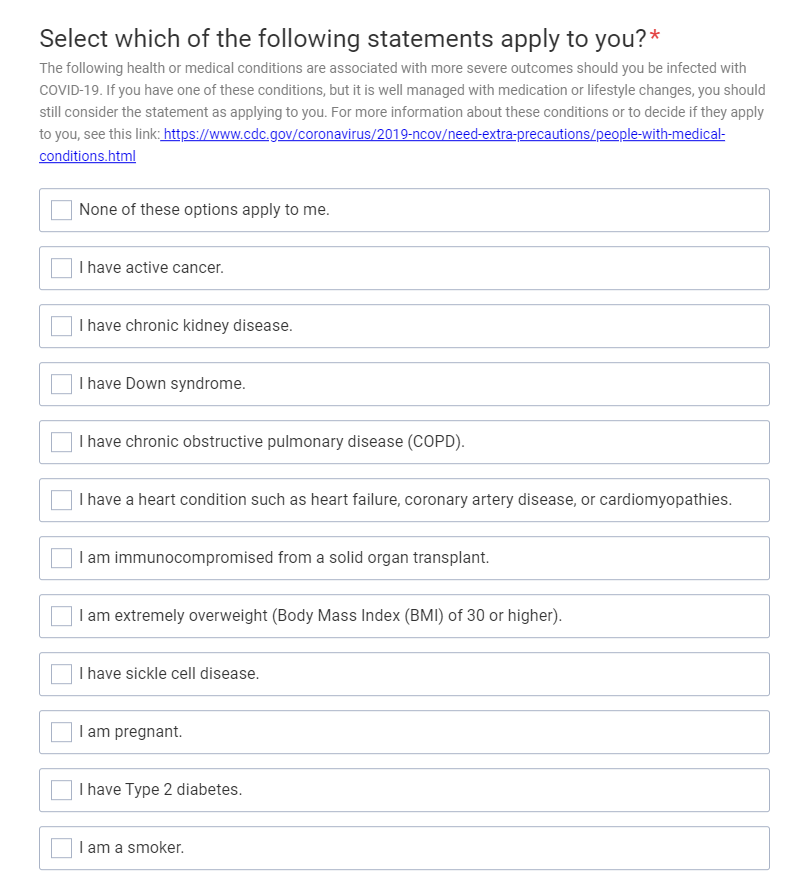
Task: Check 'None of these options apply to me'
Action: pos(61,210)
